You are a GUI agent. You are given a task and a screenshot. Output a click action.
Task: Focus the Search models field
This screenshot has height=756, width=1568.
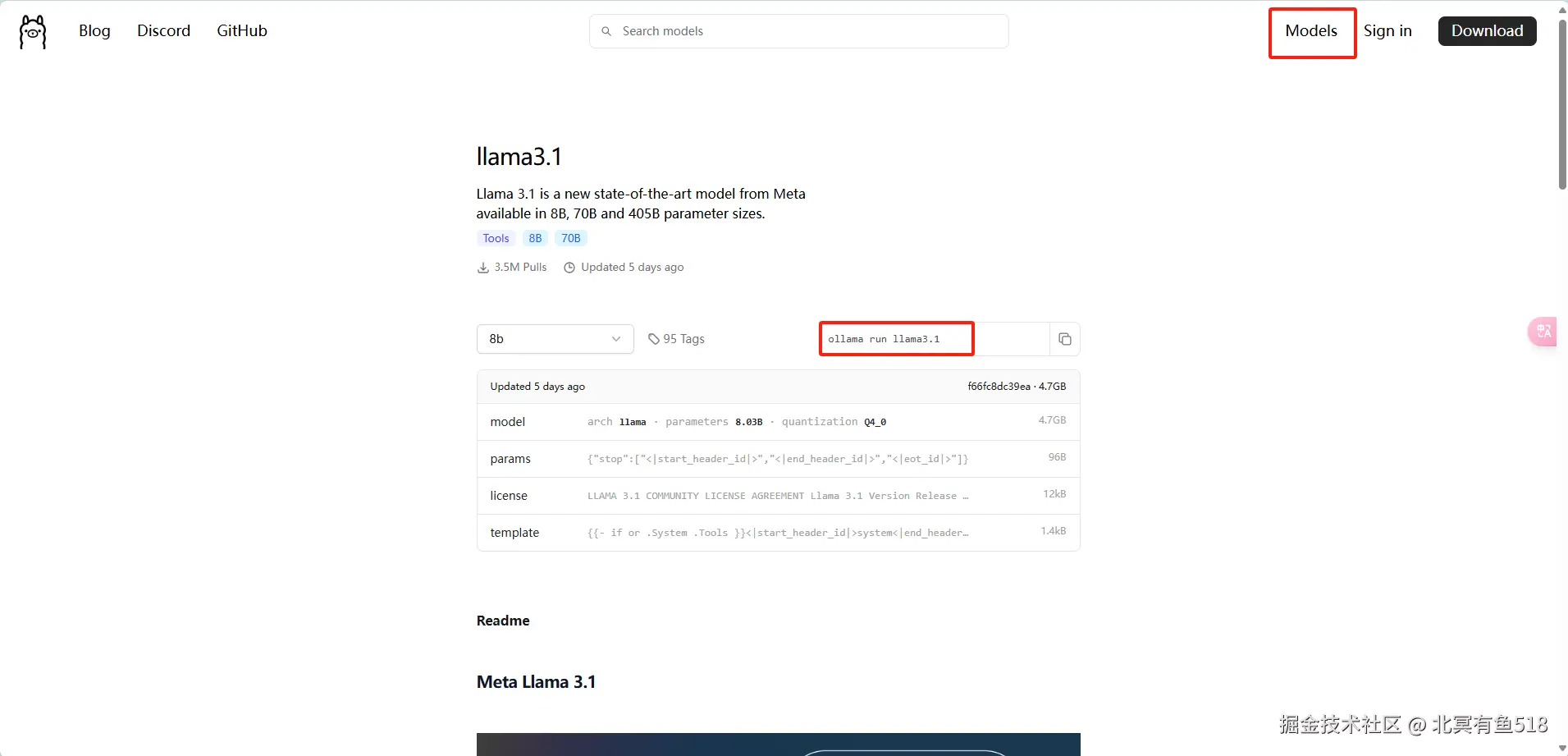[x=798, y=31]
